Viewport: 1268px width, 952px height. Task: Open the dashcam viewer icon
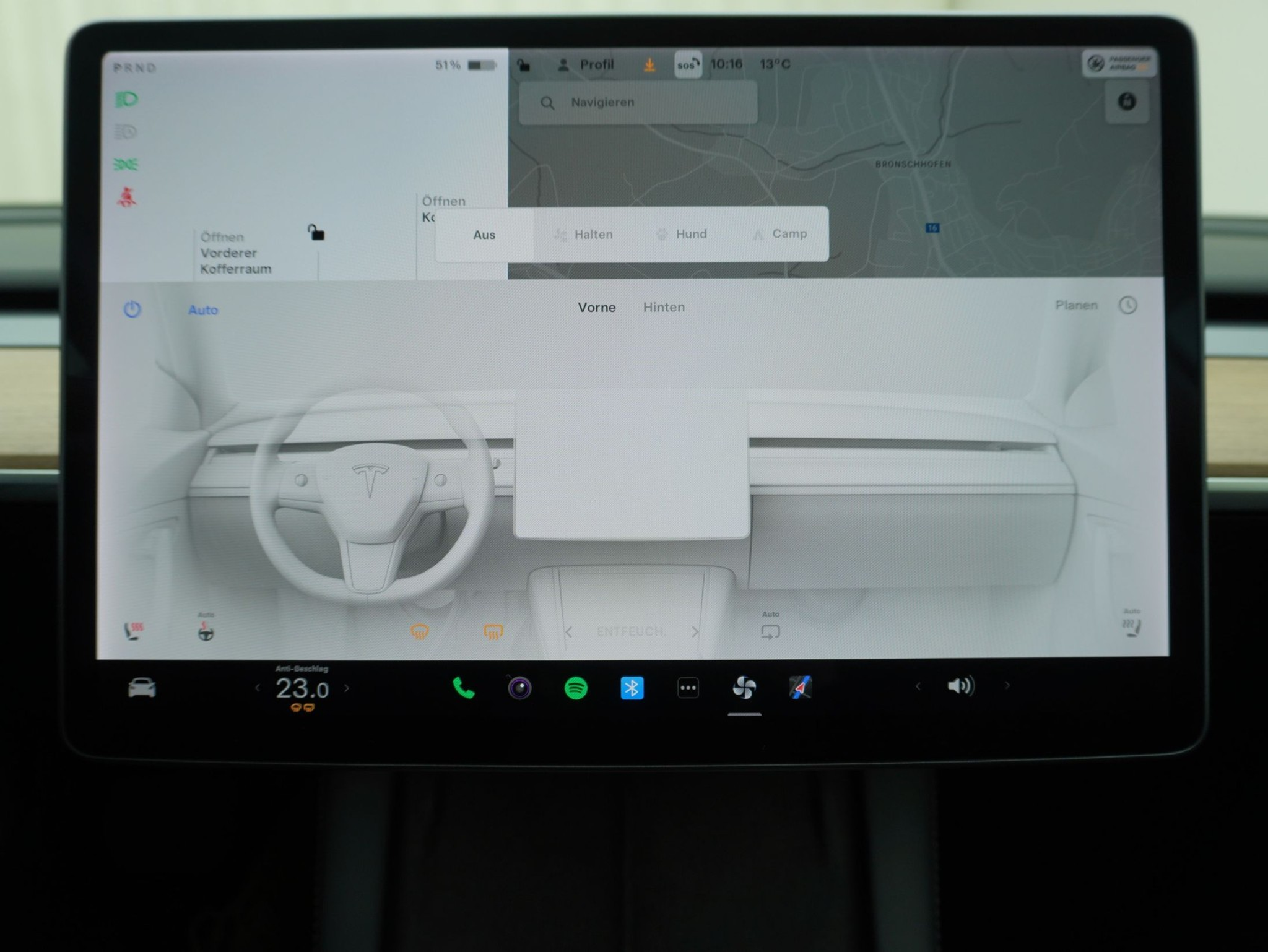coord(520,687)
